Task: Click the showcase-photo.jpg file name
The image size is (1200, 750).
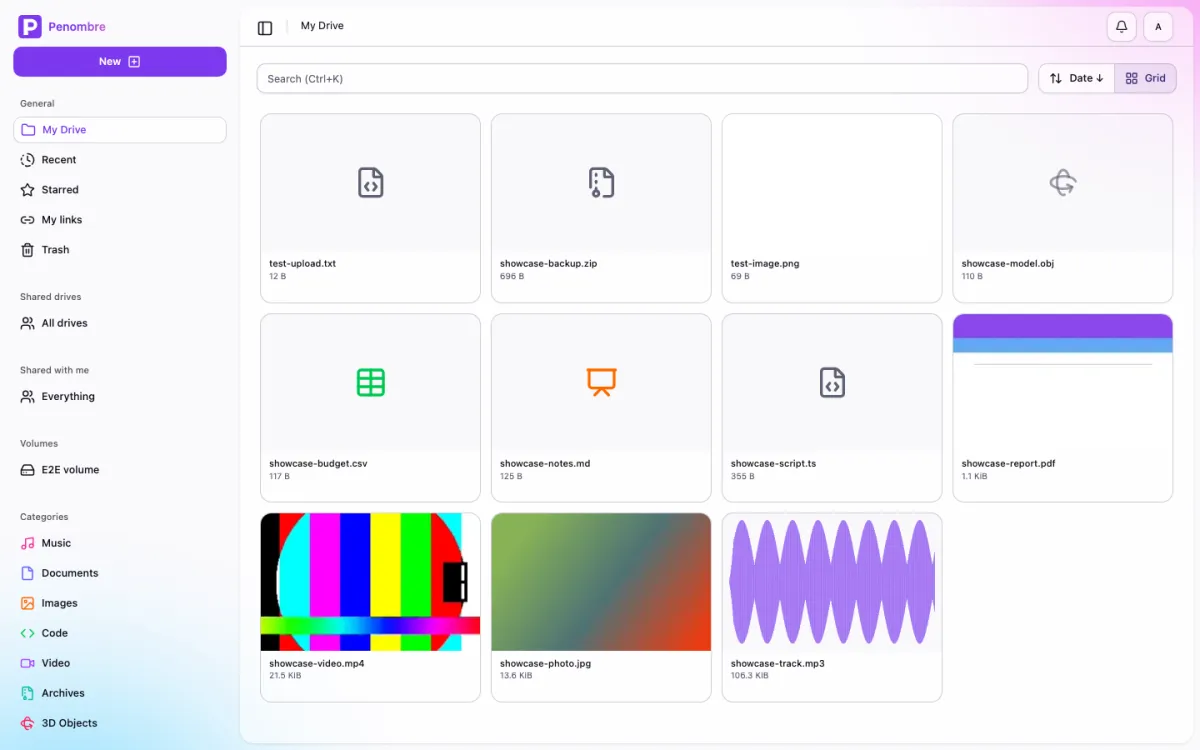Action: (x=546, y=664)
